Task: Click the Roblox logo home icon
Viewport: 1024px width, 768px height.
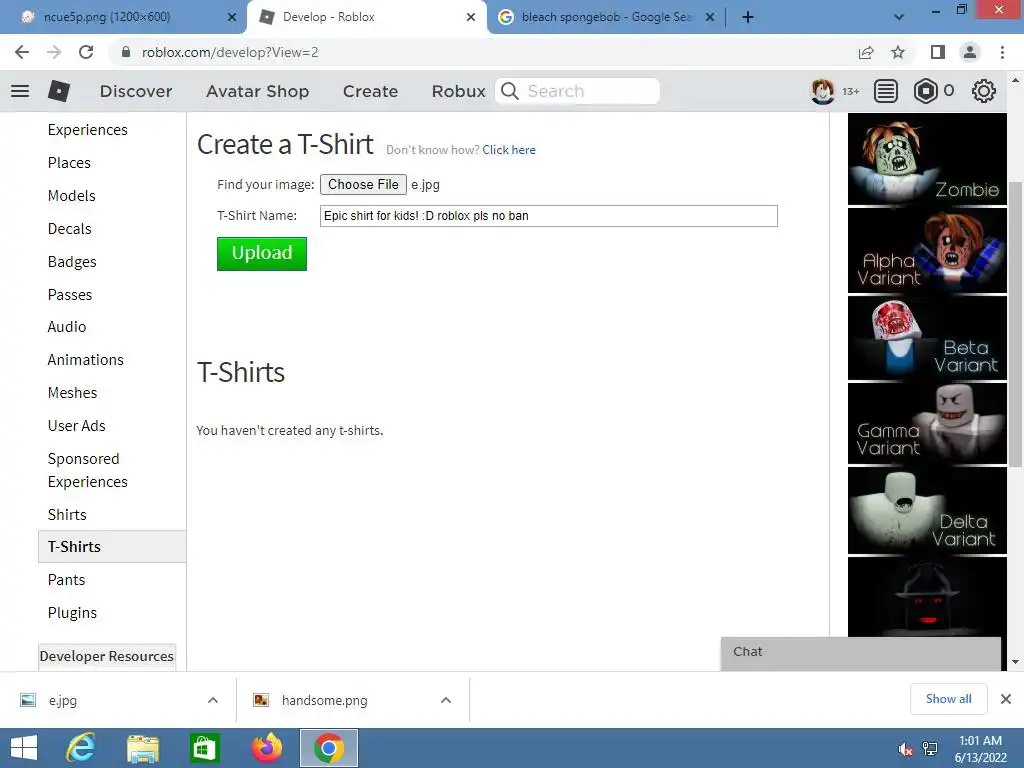Action: pos(59,91)
